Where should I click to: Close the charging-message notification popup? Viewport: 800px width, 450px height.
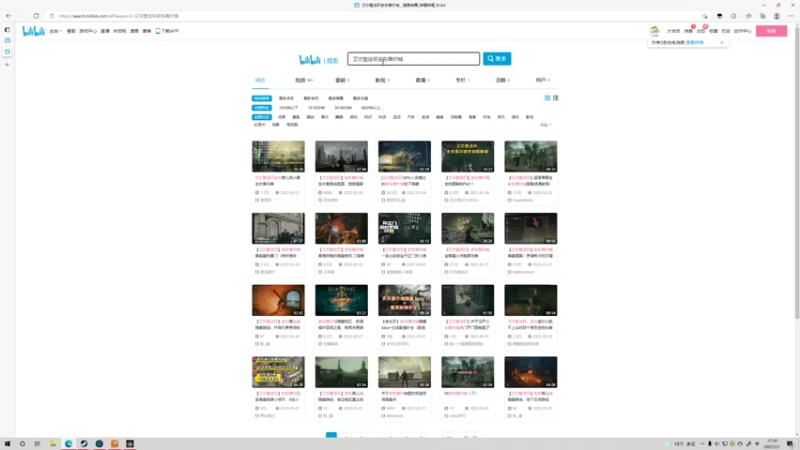point(722,42)
